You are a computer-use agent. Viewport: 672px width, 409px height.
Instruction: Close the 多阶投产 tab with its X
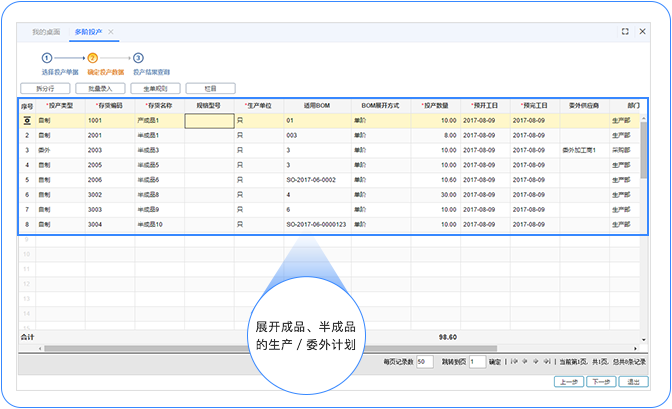[x=111, y=33]
